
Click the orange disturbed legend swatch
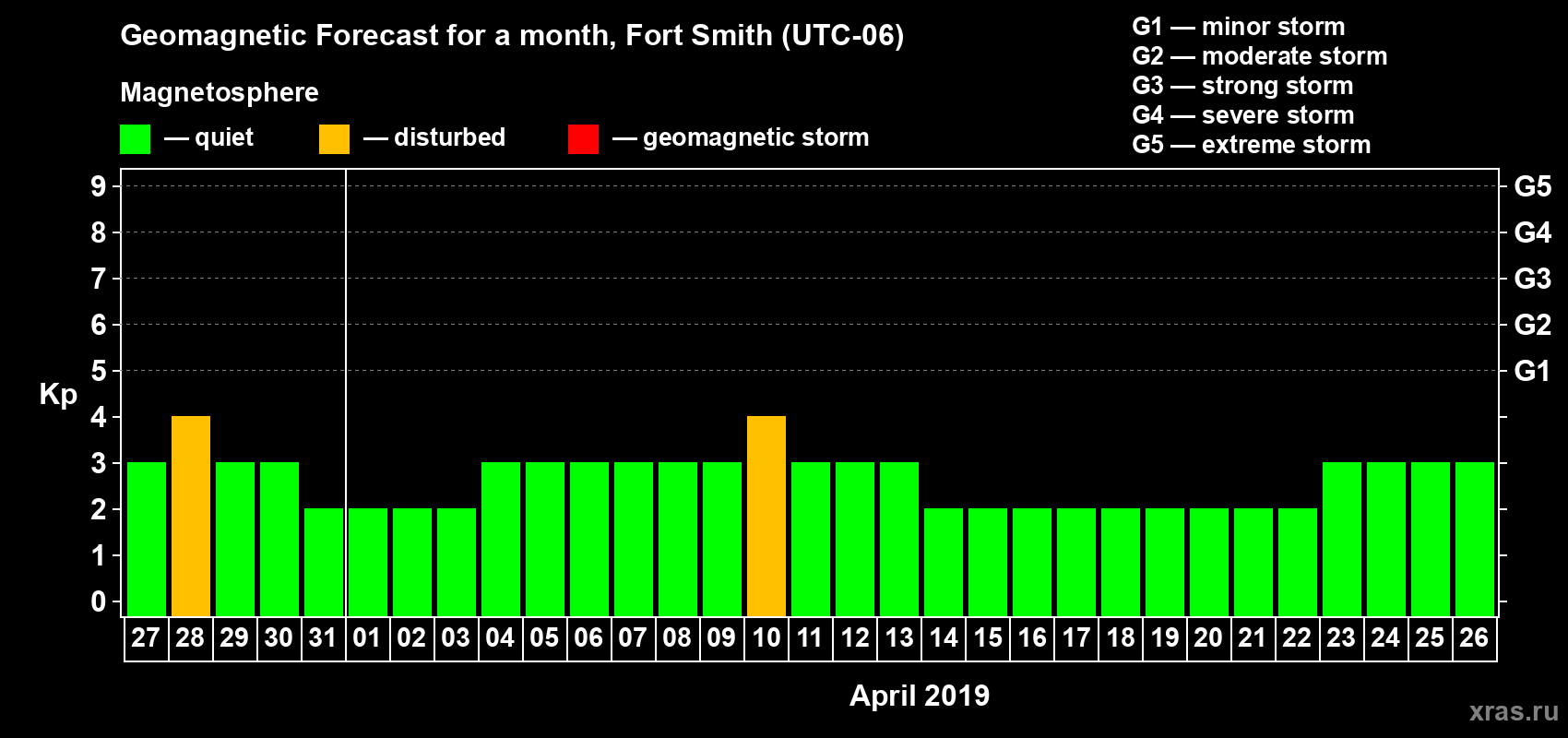point(334,139)
